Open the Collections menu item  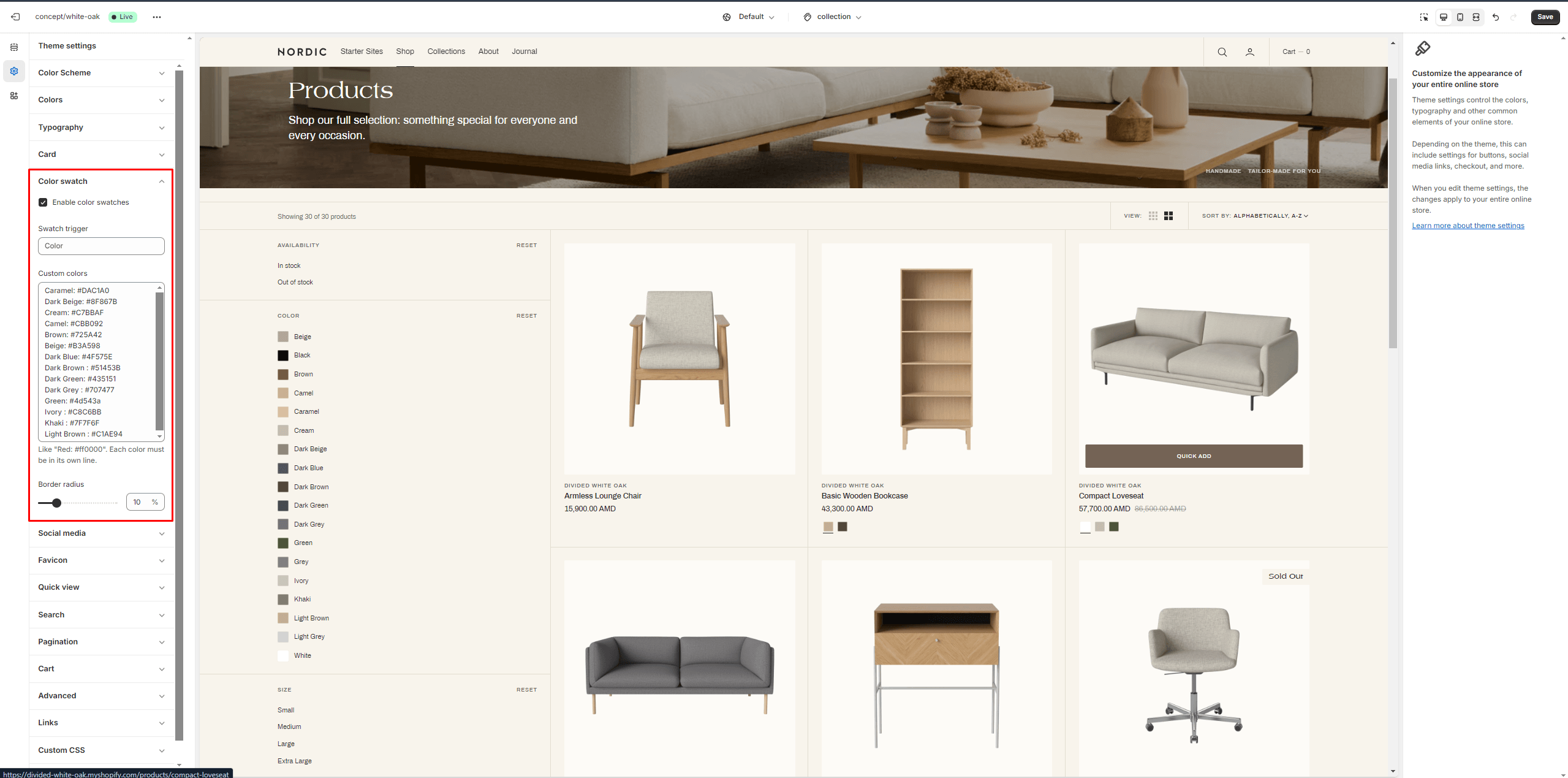[445, 51]
